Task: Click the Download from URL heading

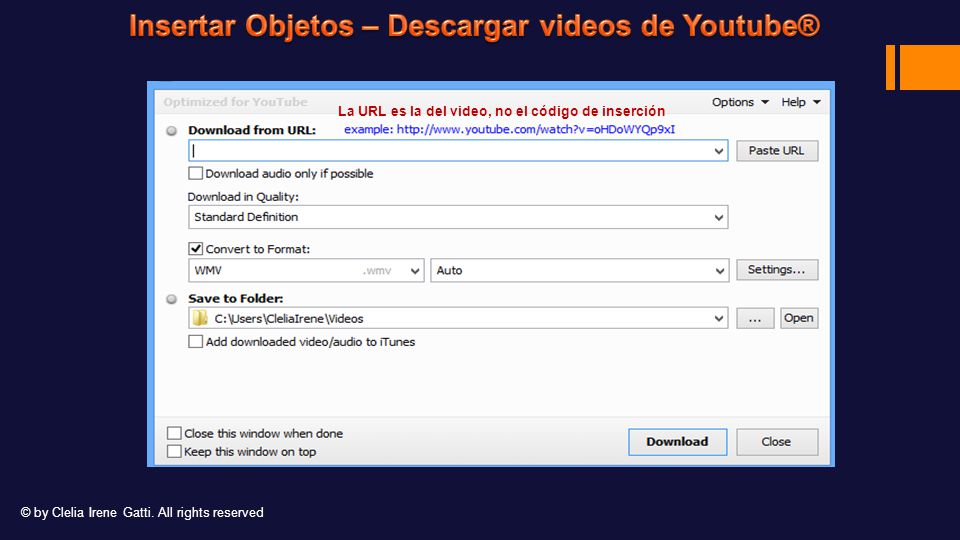Action: click(x=252, y=130)
